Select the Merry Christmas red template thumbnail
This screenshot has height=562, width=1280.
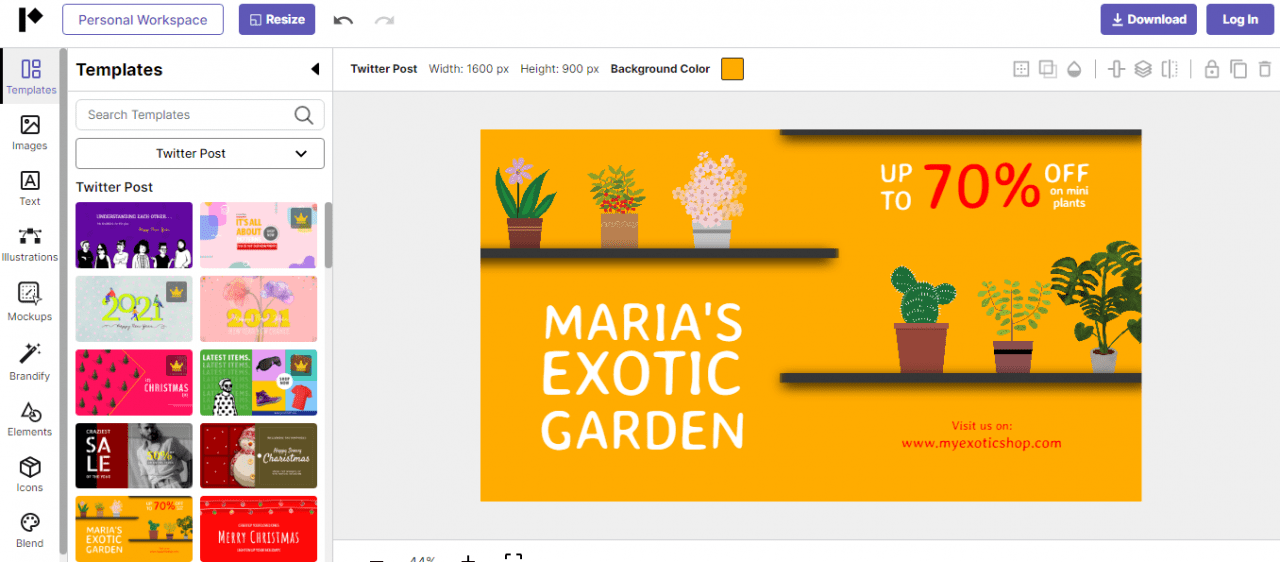click(x=258, y=528)
